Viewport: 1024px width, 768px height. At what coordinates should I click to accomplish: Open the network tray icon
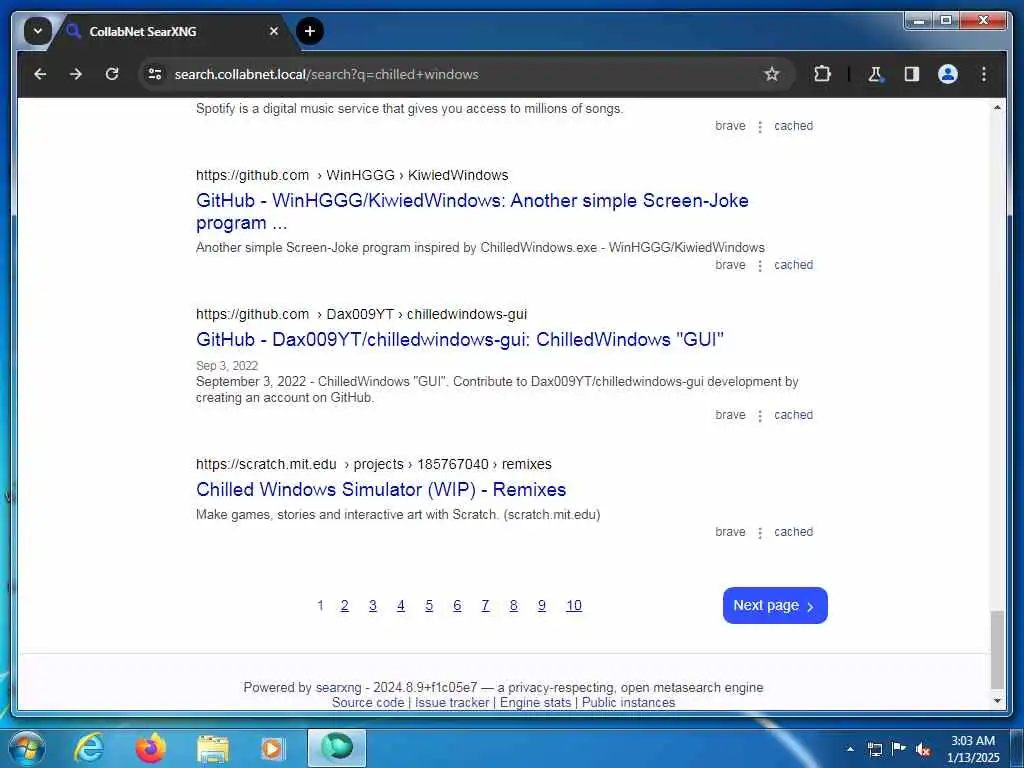(874, 749)
